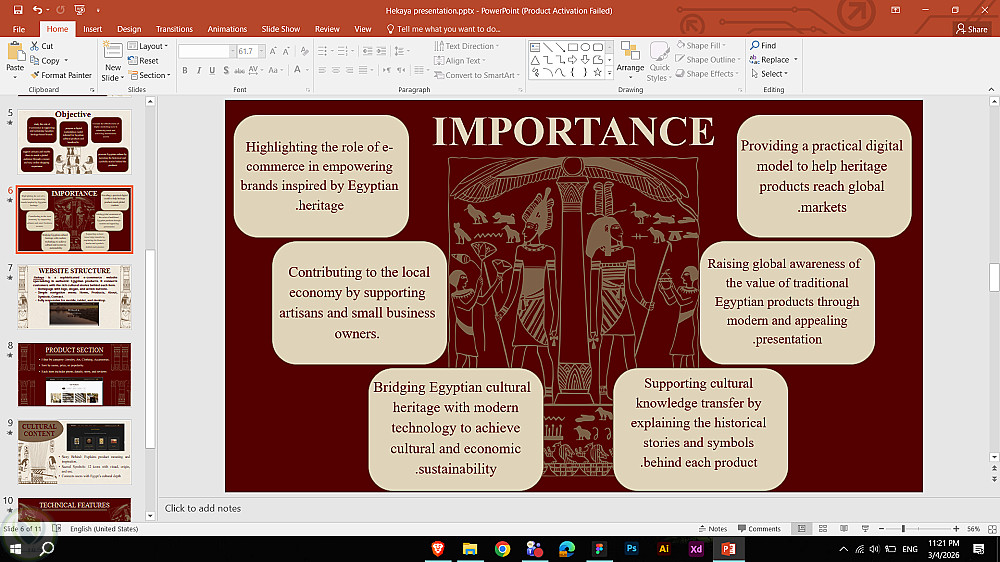This screenshot has height=562, width=1000.
Task: Toggle italic text formatting
Action: [198, 70]
